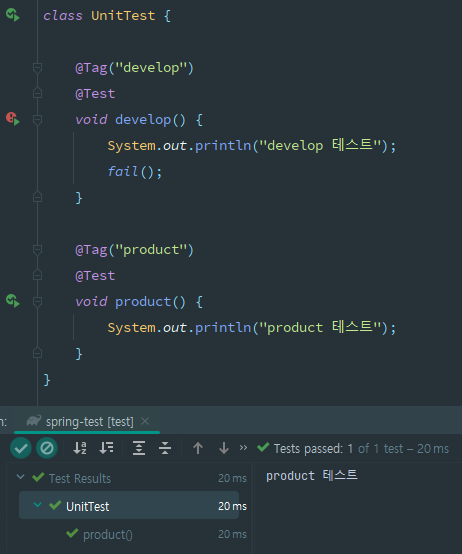Collapse the UnitTest tree node chevron
The height and width of the screenshot is (554, 462).
[37, 505]
